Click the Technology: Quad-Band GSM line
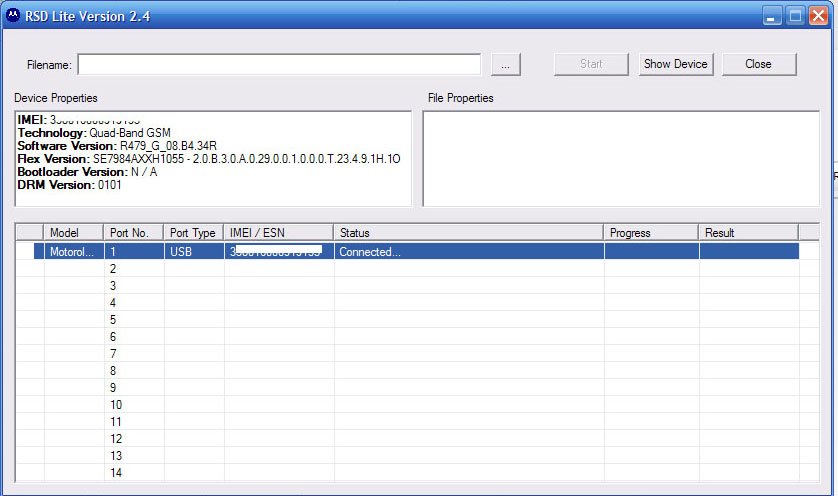This screenshot has width=838, height=496. (x=94, y=133)
